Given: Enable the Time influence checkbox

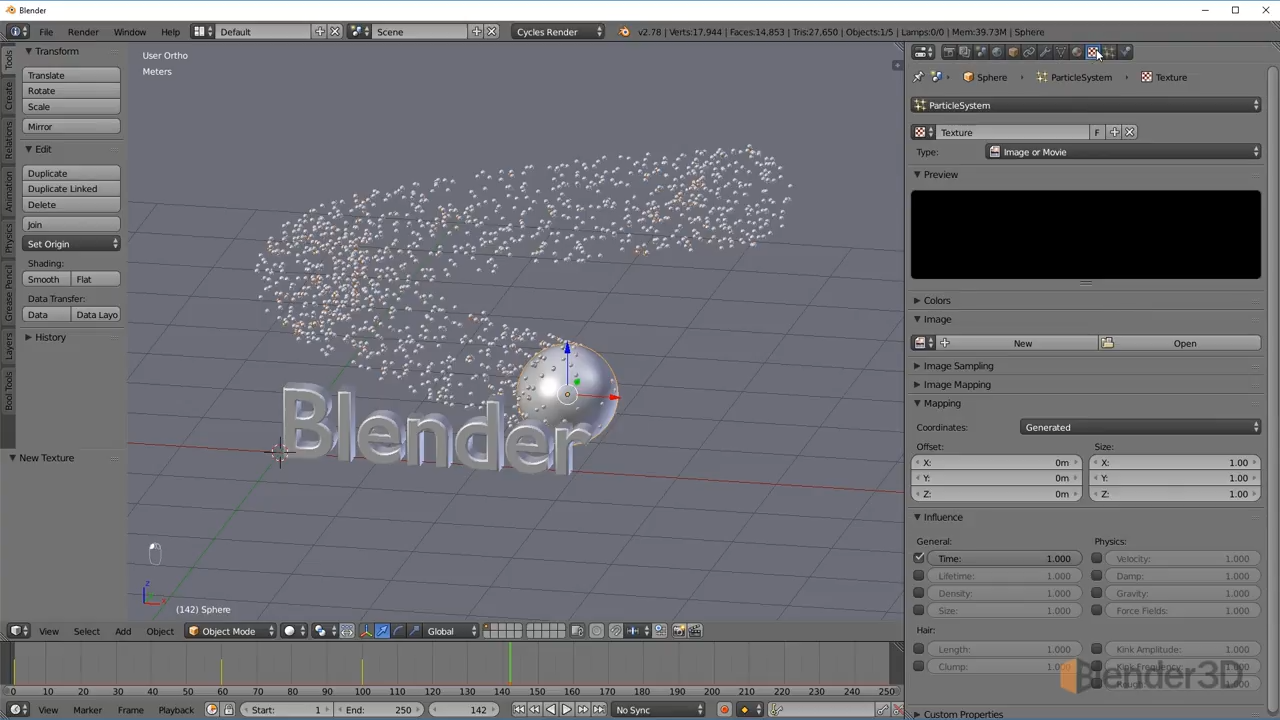Looking at the screenshot, I should click(919, 558).
